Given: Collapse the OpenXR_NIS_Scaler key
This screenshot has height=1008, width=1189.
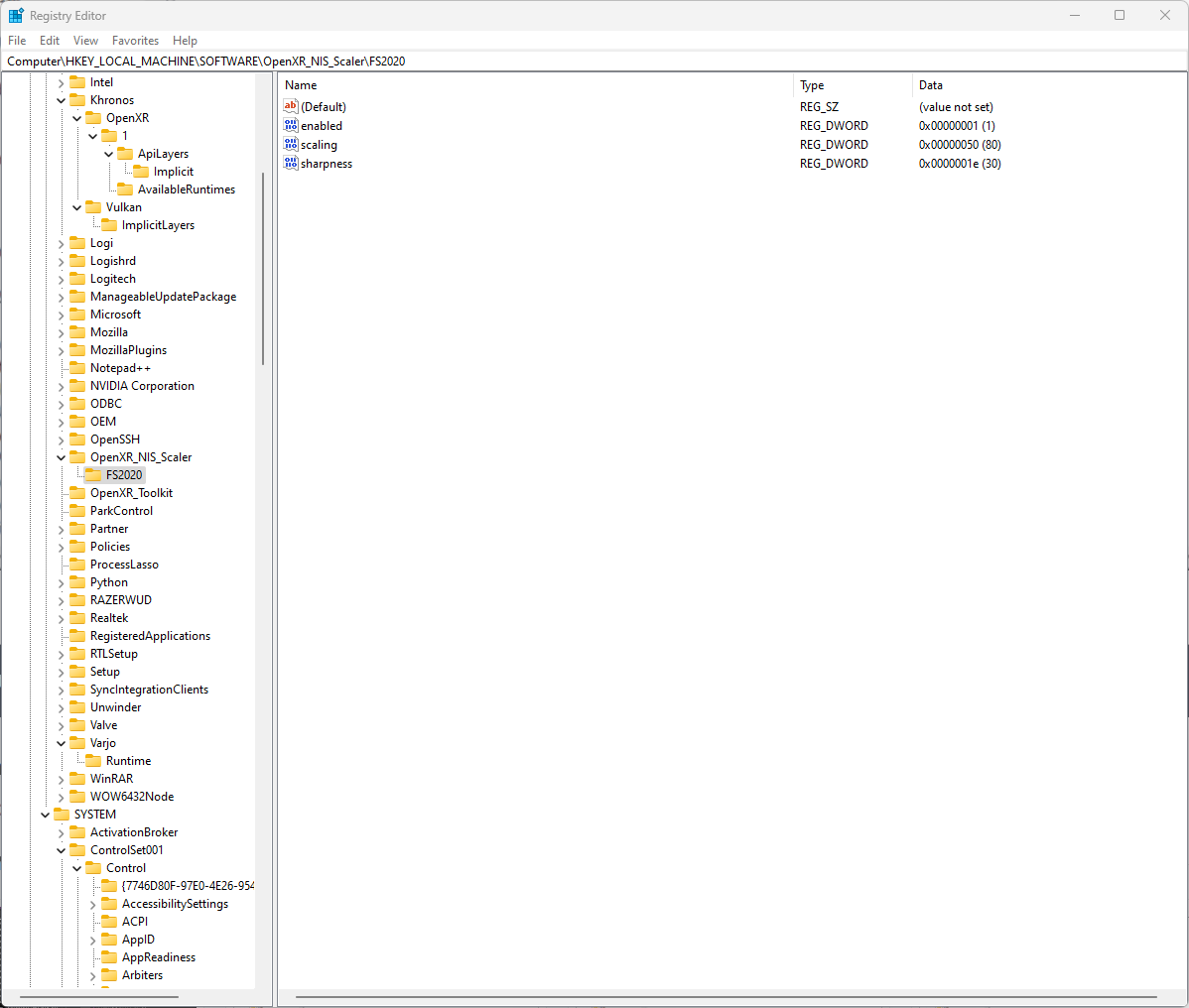Looking at the screenshot, I should (62, 457).
